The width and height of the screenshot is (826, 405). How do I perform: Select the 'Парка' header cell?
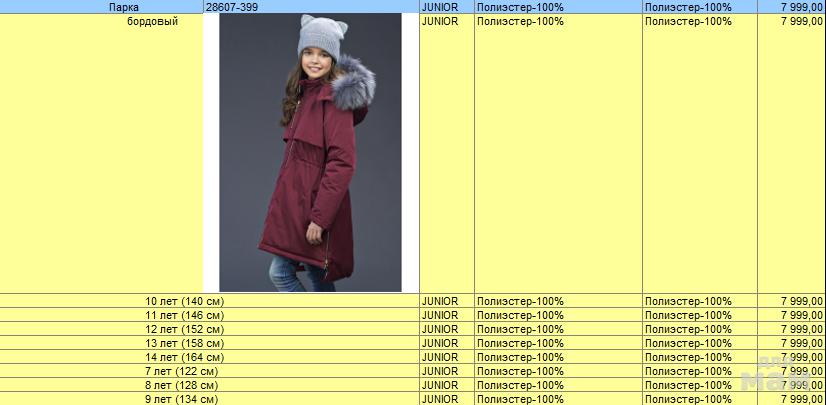point(124,7)
